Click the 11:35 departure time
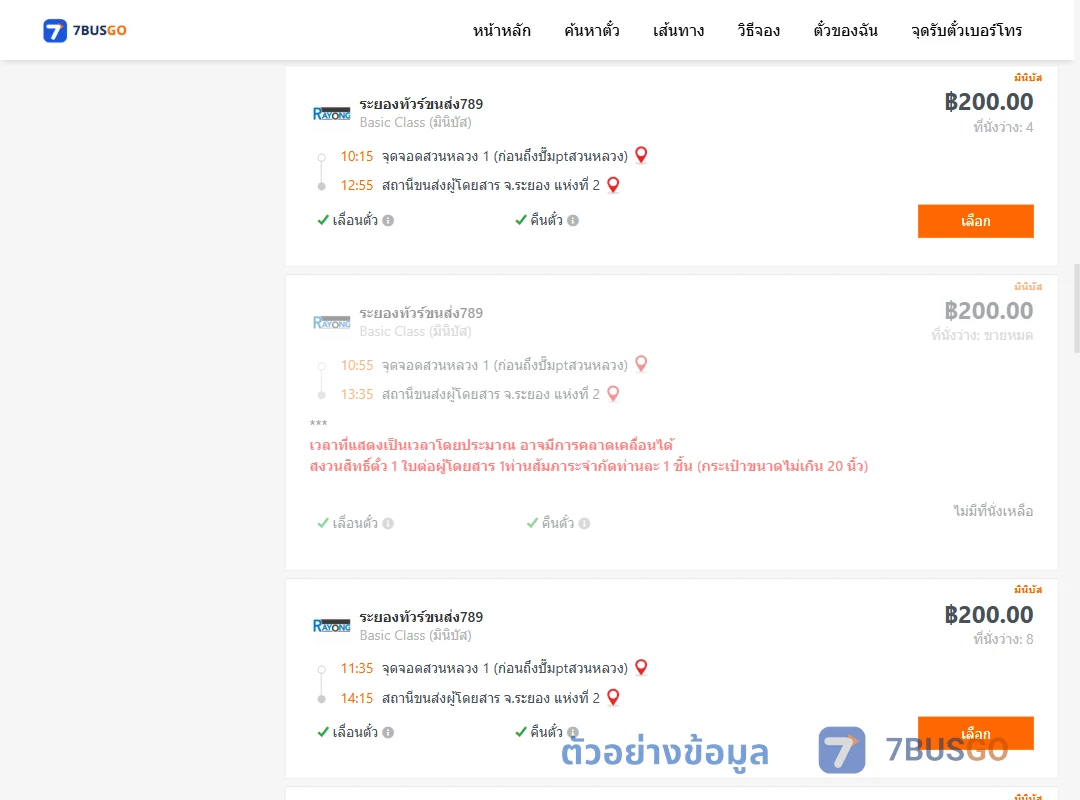The width and height of the screenshot is (1080, 800). (357, 668)
